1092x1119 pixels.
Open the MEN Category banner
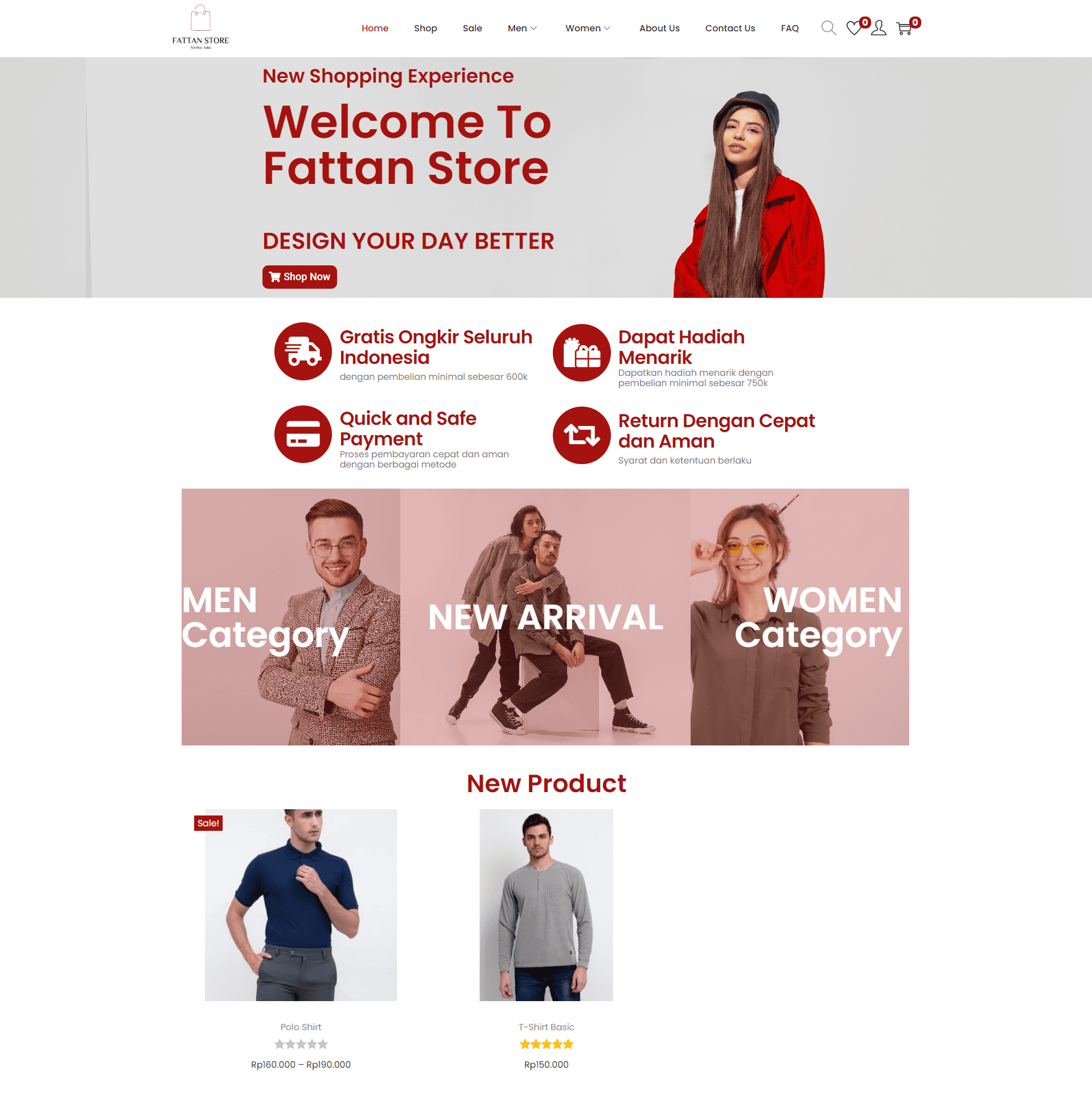coord(291,617)
